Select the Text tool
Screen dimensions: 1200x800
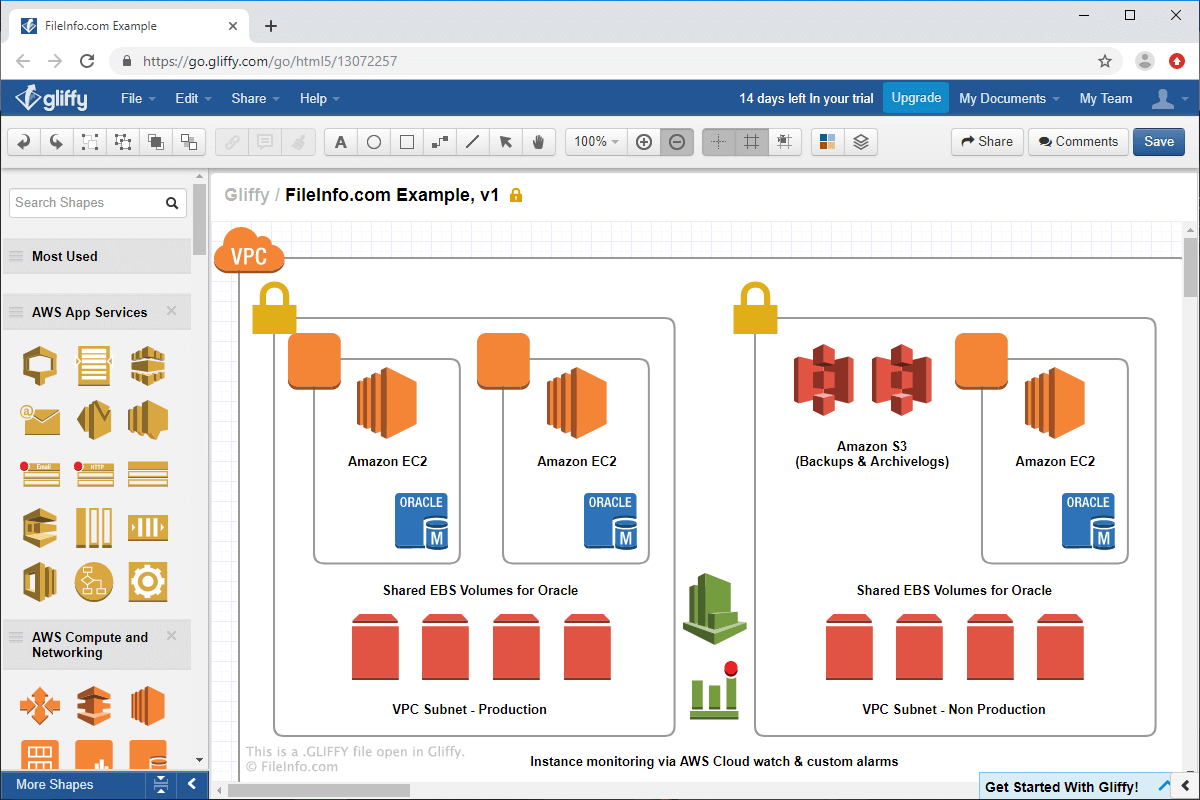tap(341, 142)
